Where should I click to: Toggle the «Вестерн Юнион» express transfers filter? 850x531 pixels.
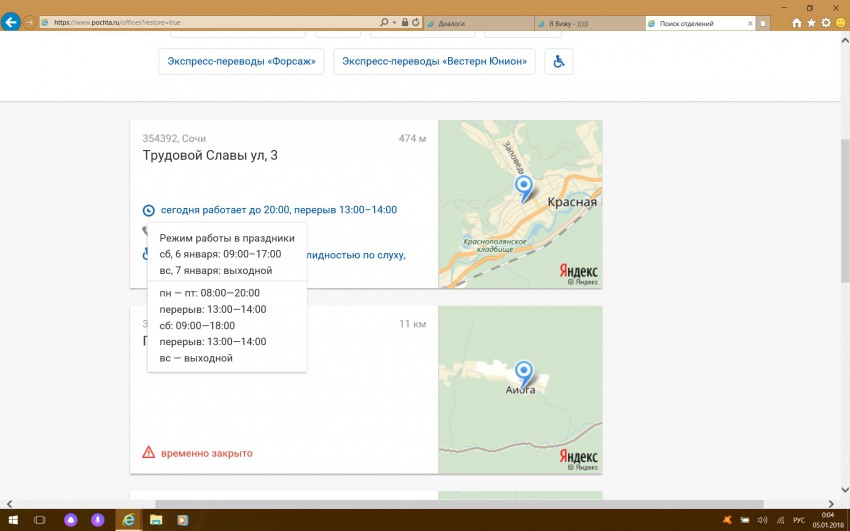click(x=434, y=61)
